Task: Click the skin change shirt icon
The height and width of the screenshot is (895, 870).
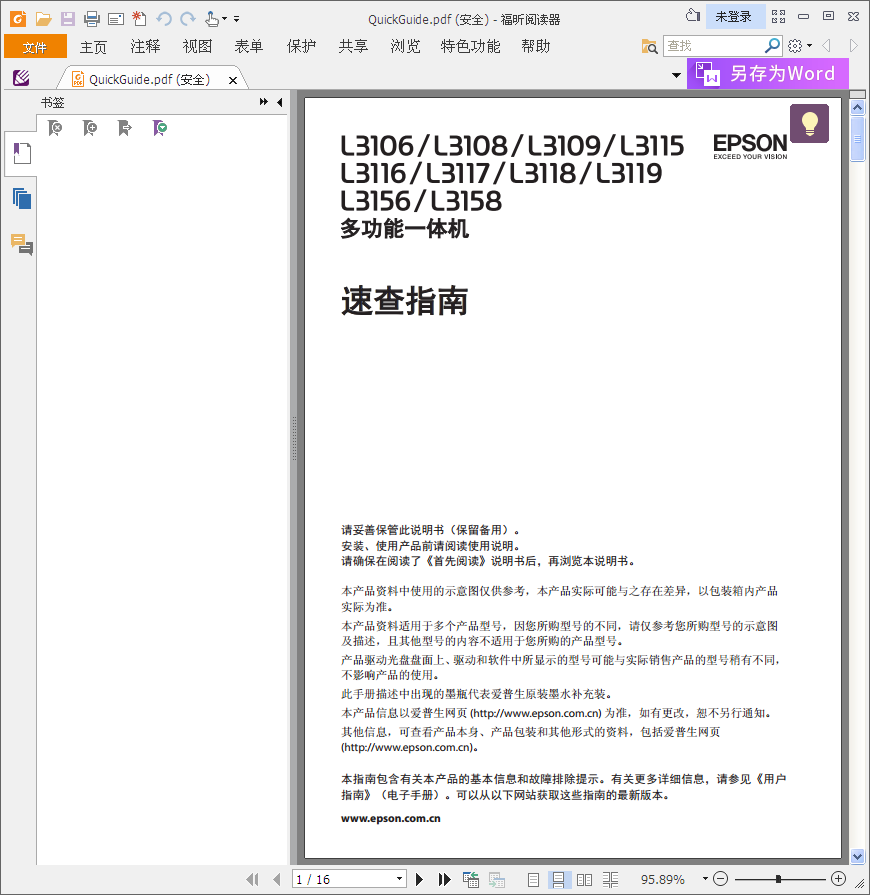Action: coord(692,16)
